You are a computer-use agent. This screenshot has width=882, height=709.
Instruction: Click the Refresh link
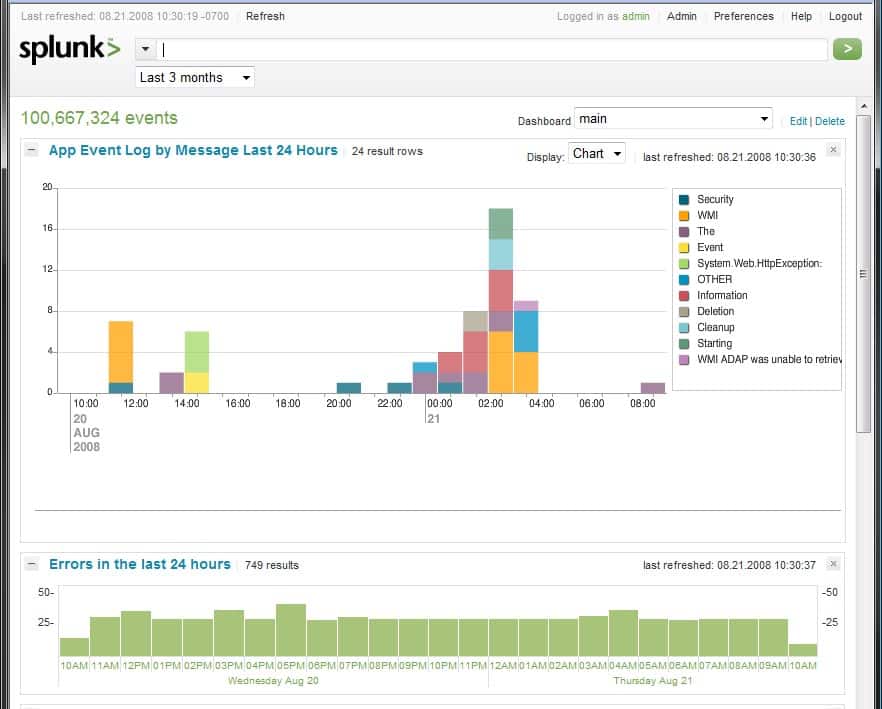click(265, 16)
